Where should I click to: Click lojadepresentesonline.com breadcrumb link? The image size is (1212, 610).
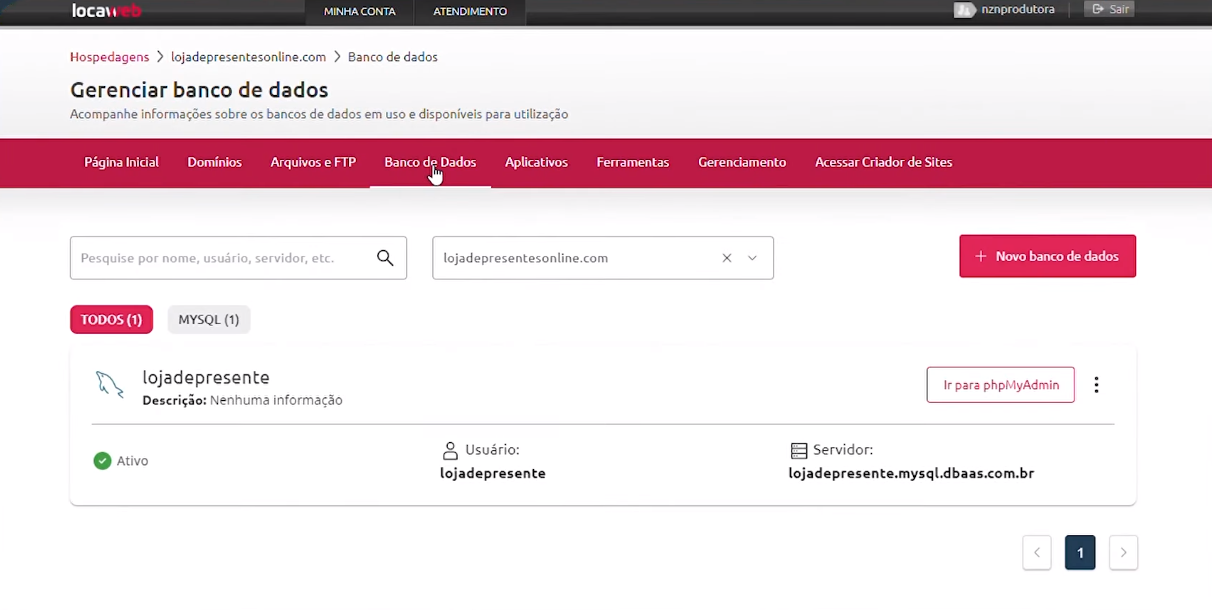[248, 57]
